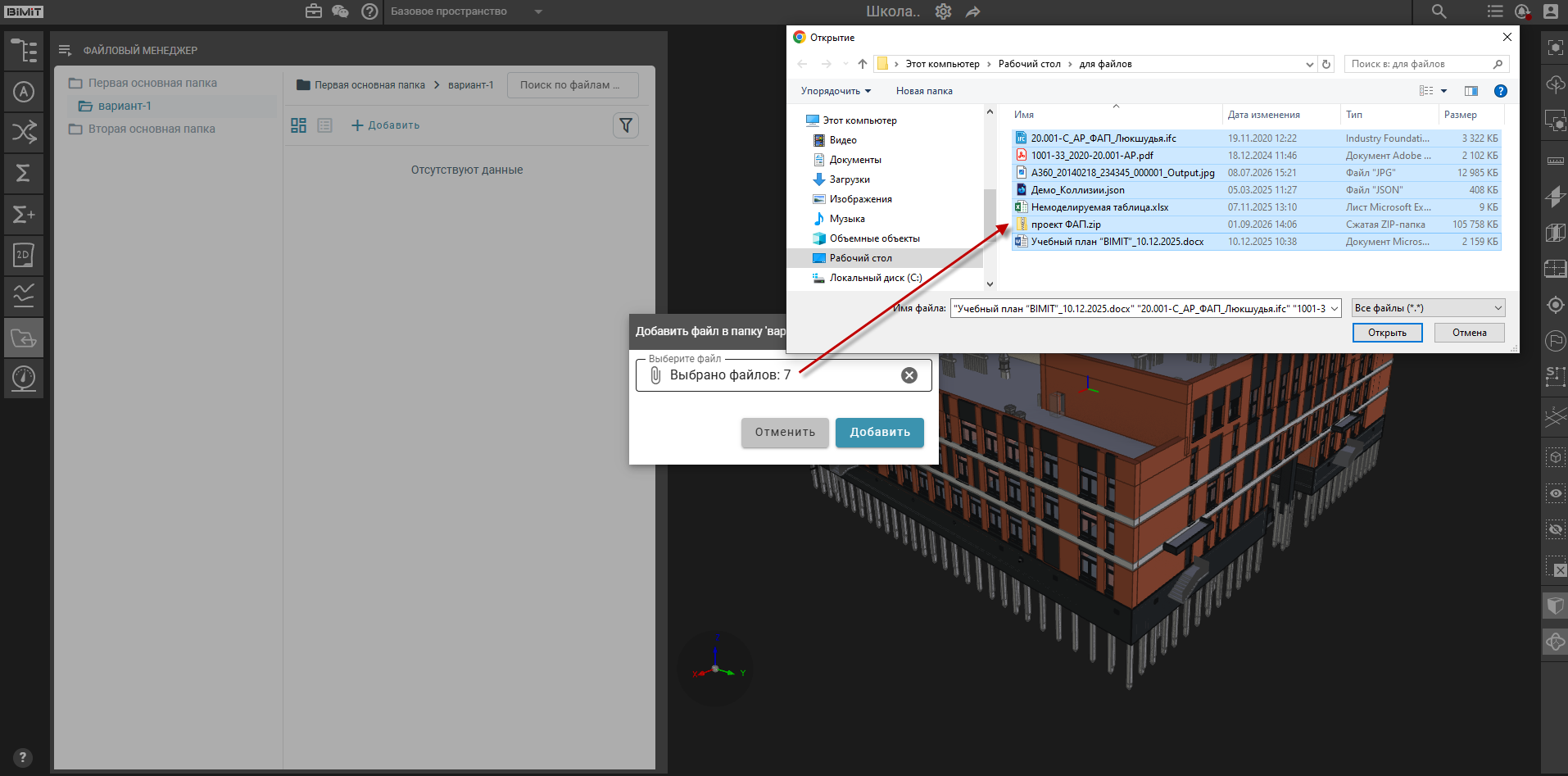
Task: Click Новая папка in Open dialog
Action: pos(924,91)
